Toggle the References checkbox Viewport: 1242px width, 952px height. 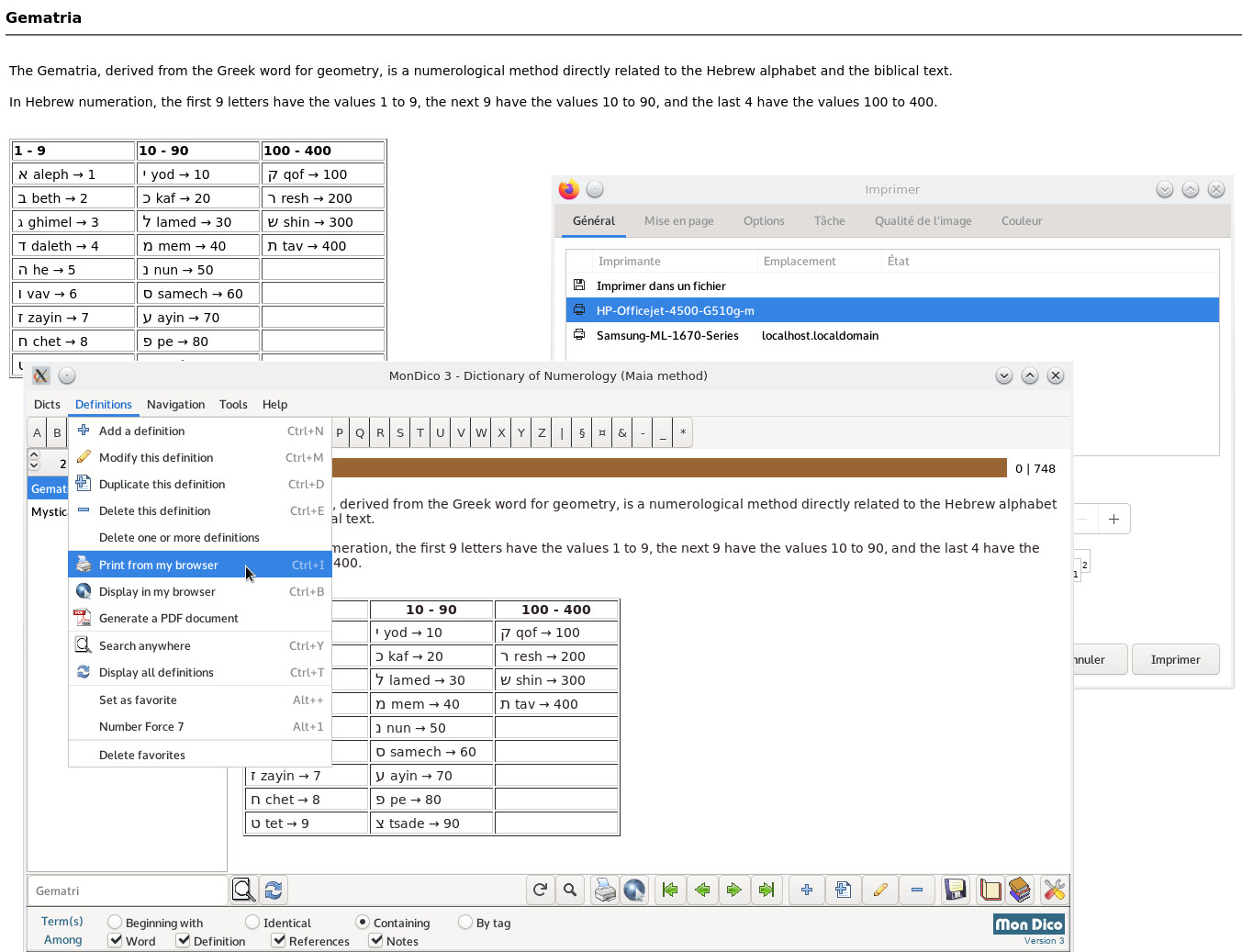point(278,940)
